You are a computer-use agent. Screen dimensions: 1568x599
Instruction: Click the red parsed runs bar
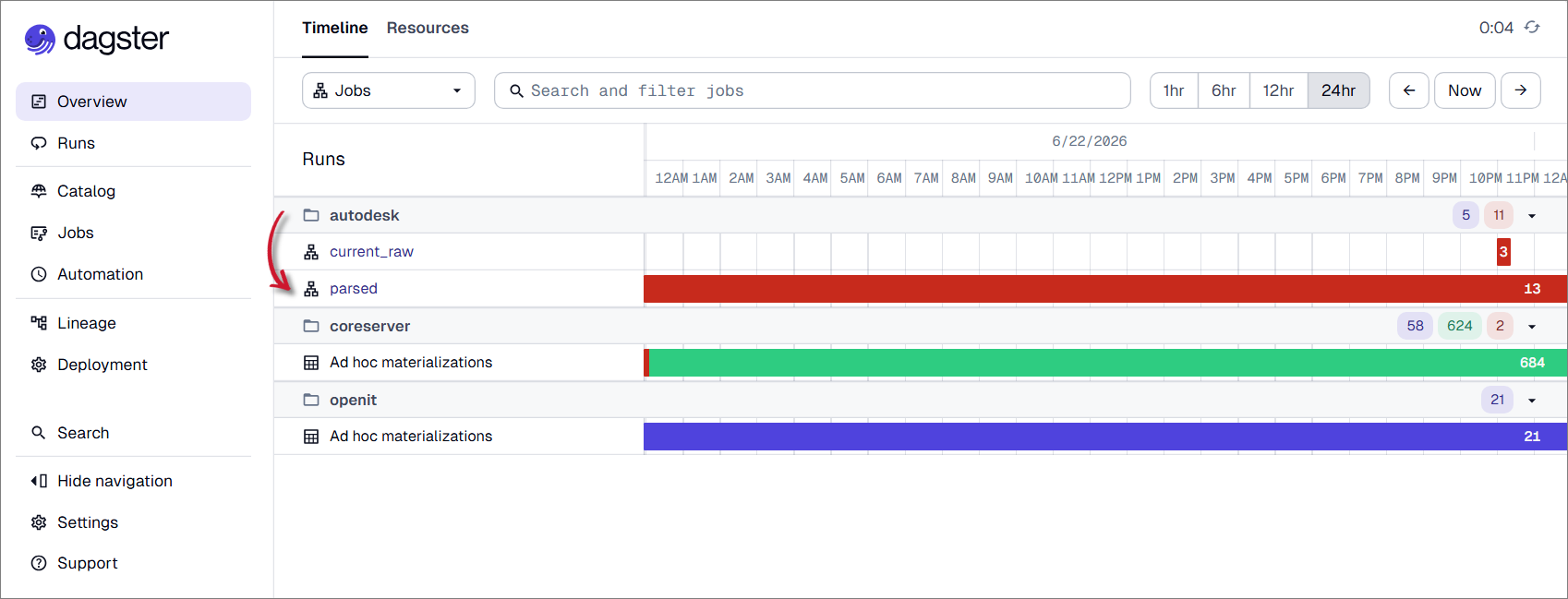pyautogui.click(x=1105, y=289)
